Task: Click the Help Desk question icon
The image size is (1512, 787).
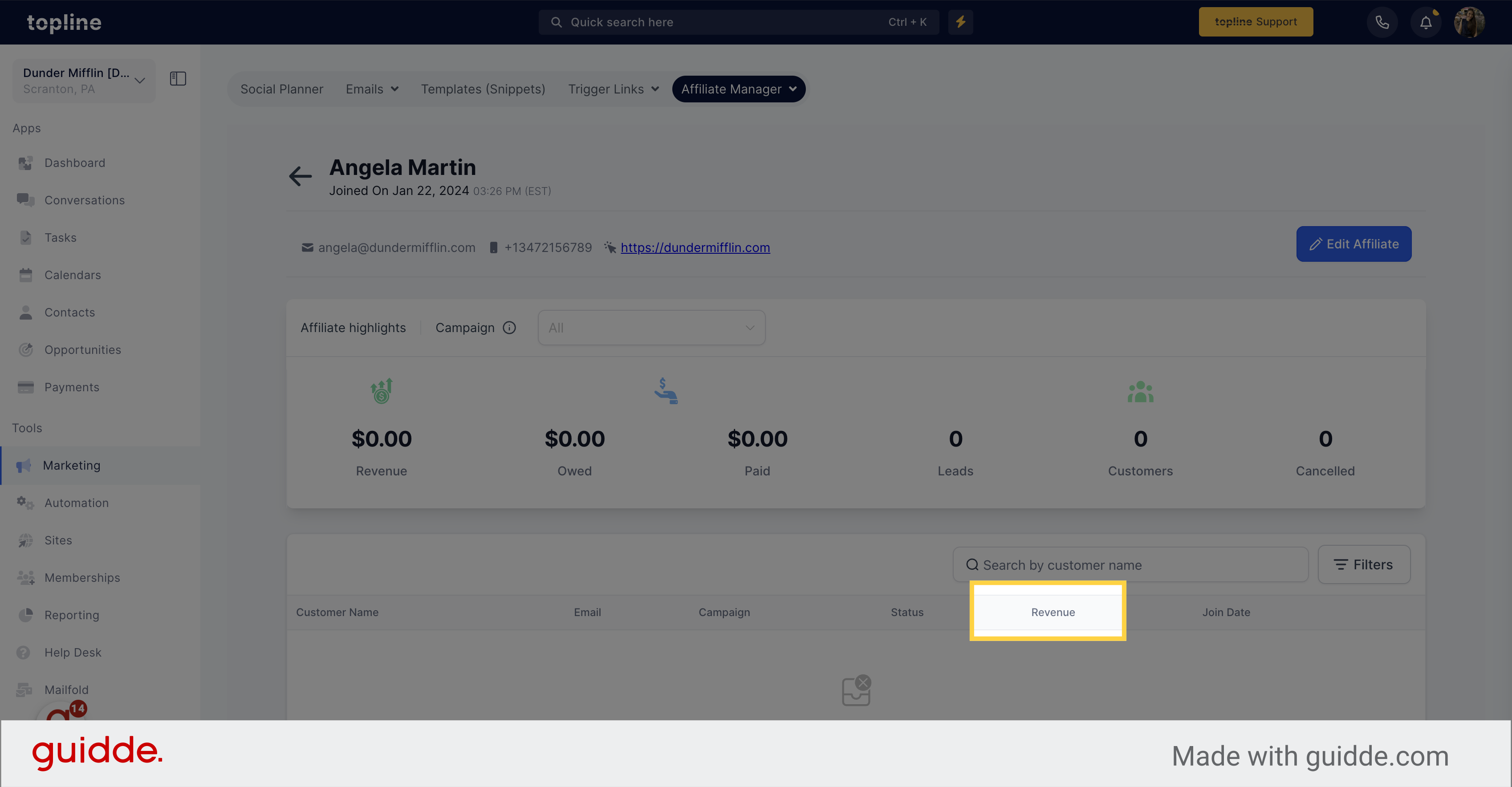Action: click(x=24, y=653)
